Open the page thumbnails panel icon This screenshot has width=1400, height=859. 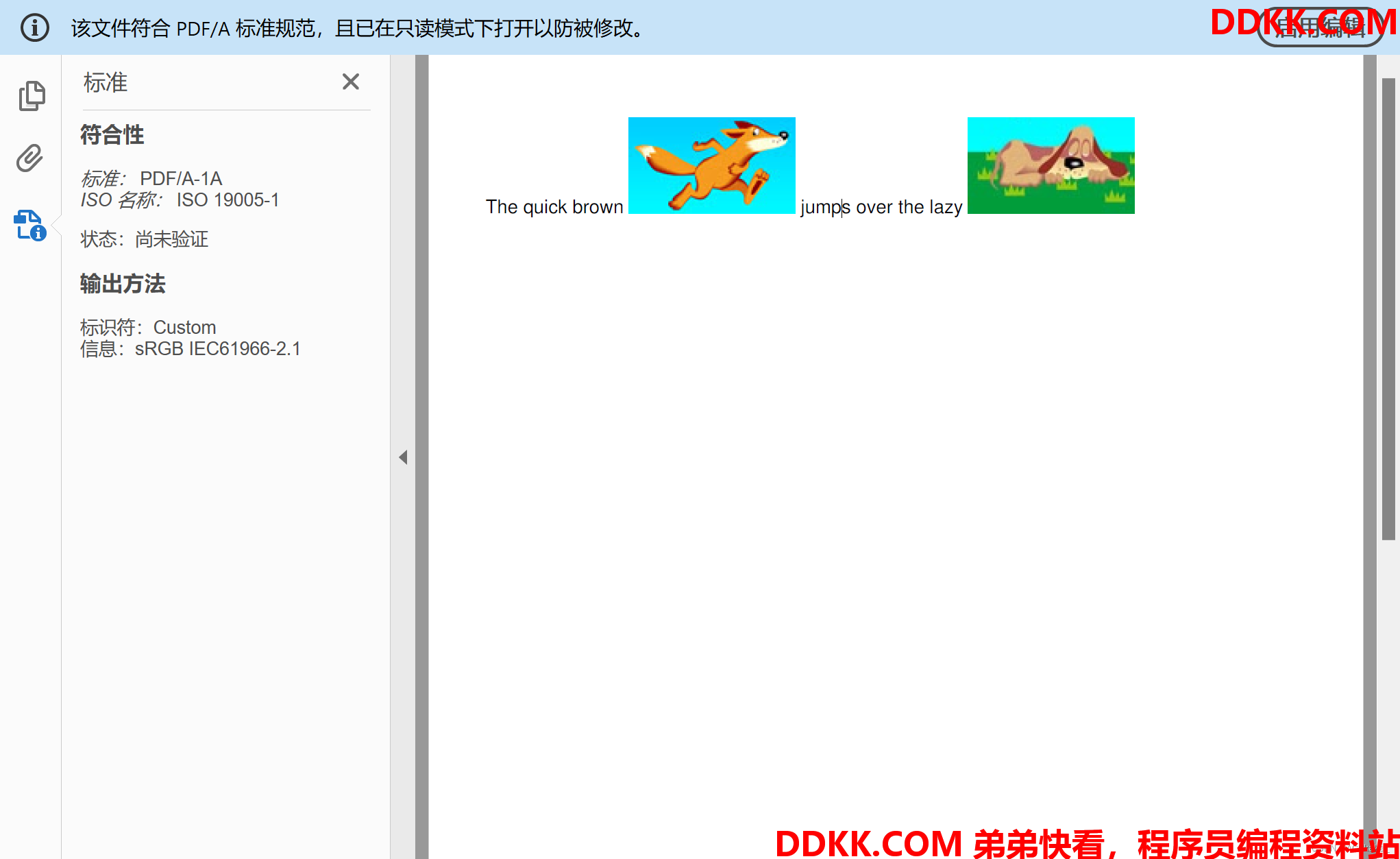click(32, 95)
